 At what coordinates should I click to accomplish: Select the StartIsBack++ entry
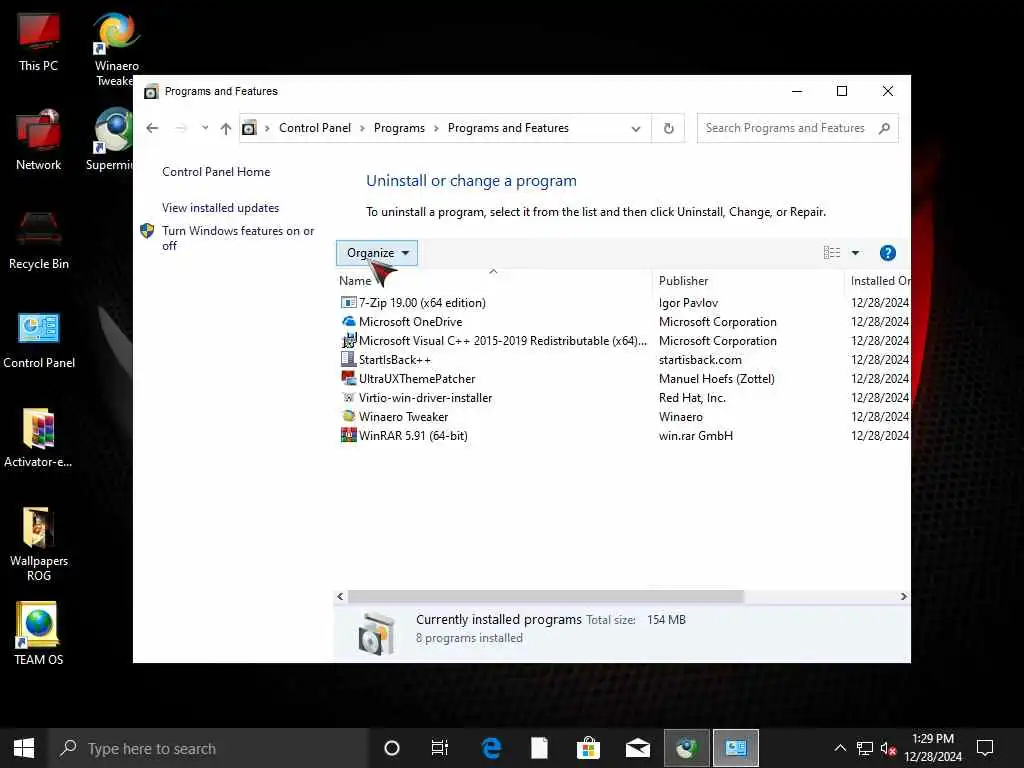394,359
